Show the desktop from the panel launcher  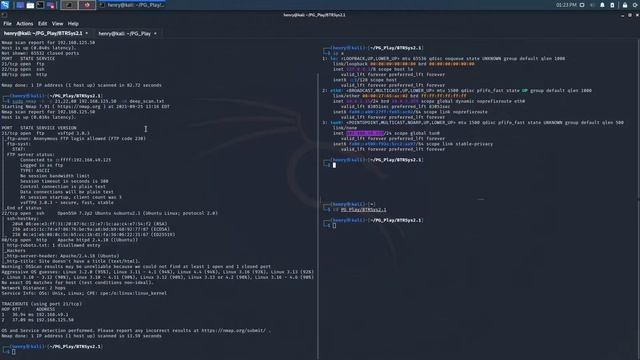coord(20,5)
